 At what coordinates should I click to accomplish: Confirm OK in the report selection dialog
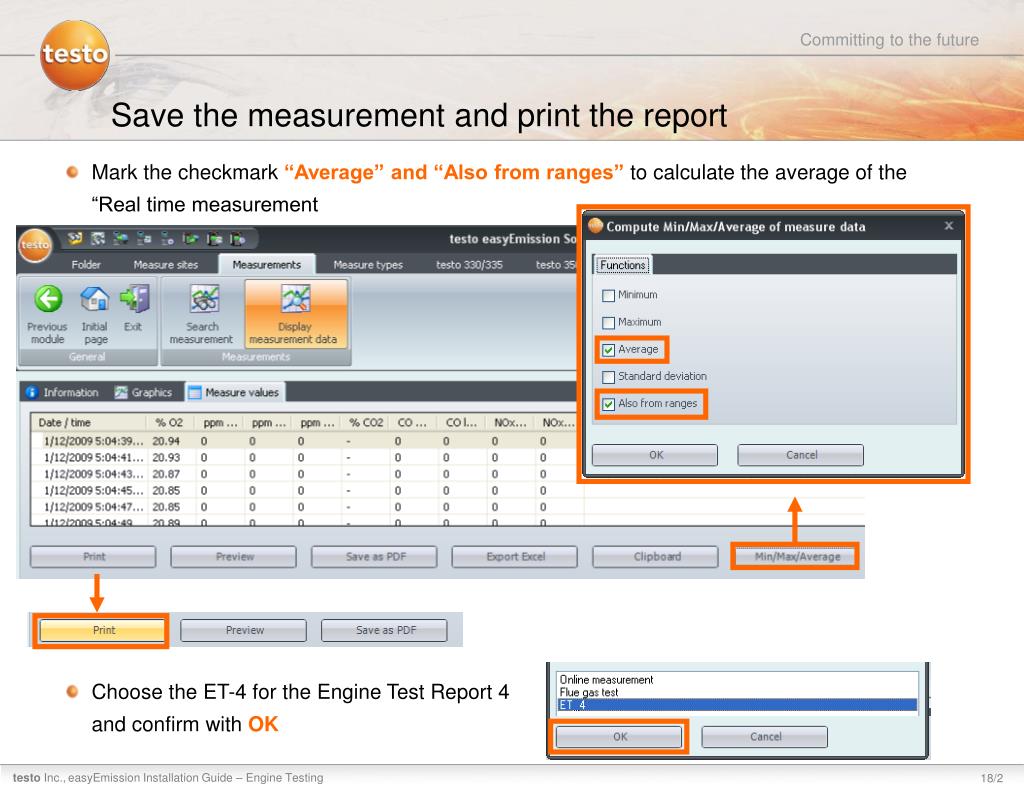(619, 737)
